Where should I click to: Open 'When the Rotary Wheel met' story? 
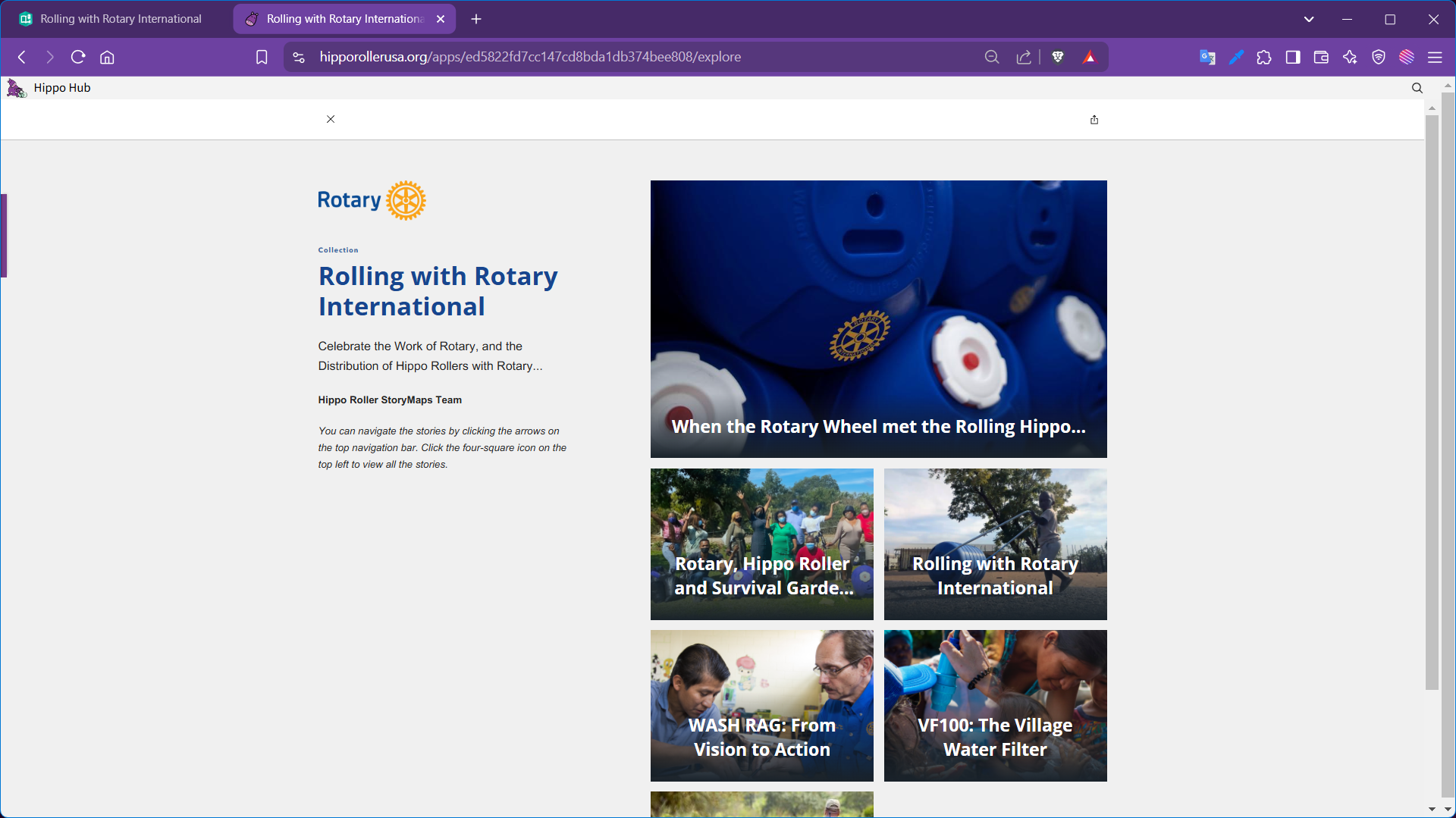(879, 319)
